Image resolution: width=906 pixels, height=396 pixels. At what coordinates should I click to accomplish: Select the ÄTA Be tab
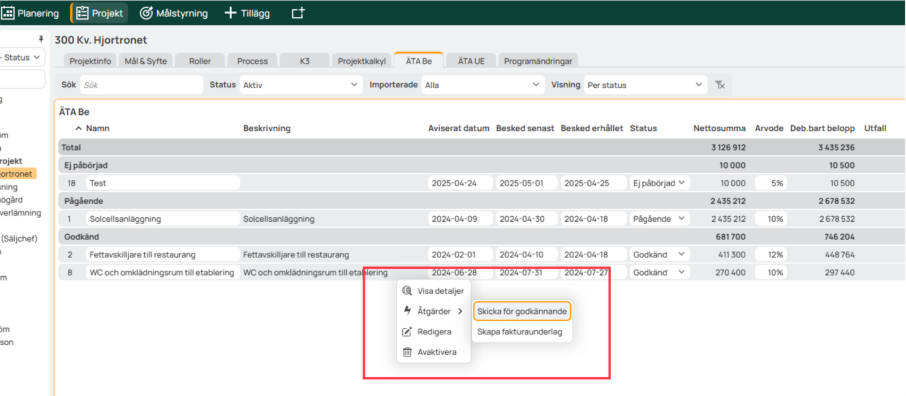click(x=419, y=61)
